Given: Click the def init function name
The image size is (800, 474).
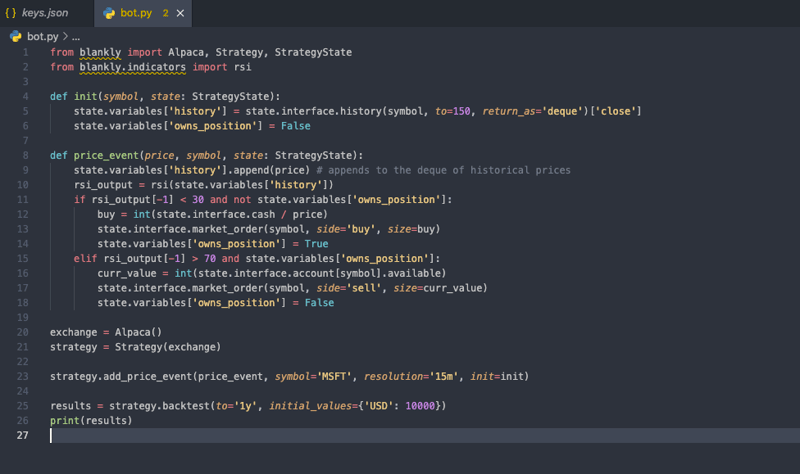Looking at the screenshot, I should (x=85, y=96).
